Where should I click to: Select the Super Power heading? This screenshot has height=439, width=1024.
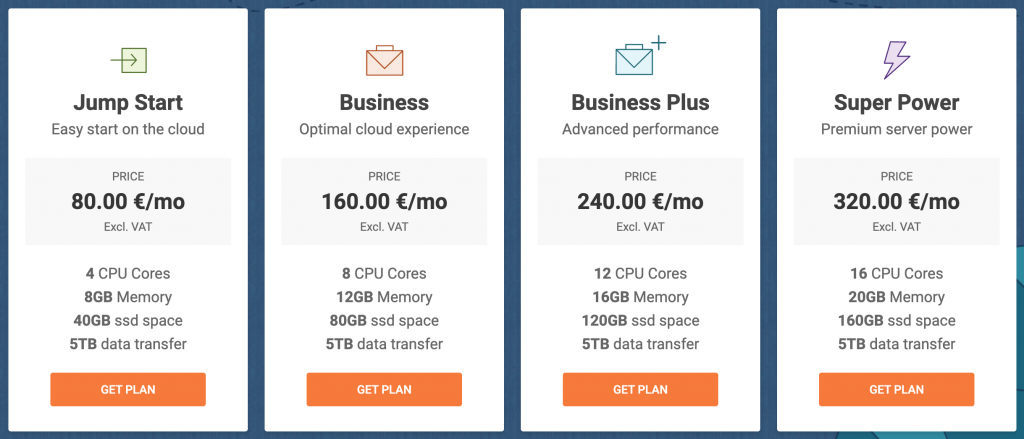[896, 103]
